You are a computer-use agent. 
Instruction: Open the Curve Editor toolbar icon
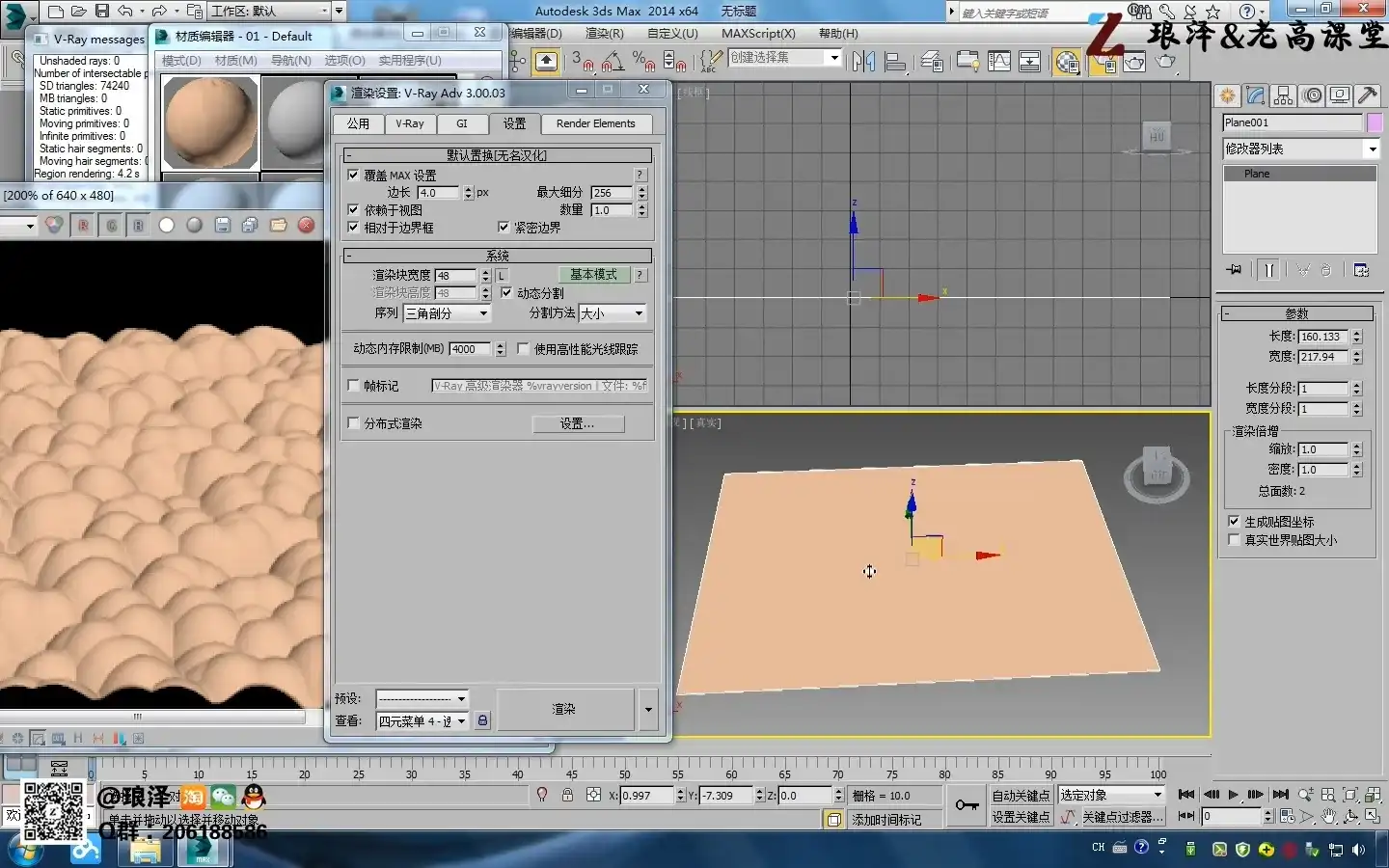point(999,62)
